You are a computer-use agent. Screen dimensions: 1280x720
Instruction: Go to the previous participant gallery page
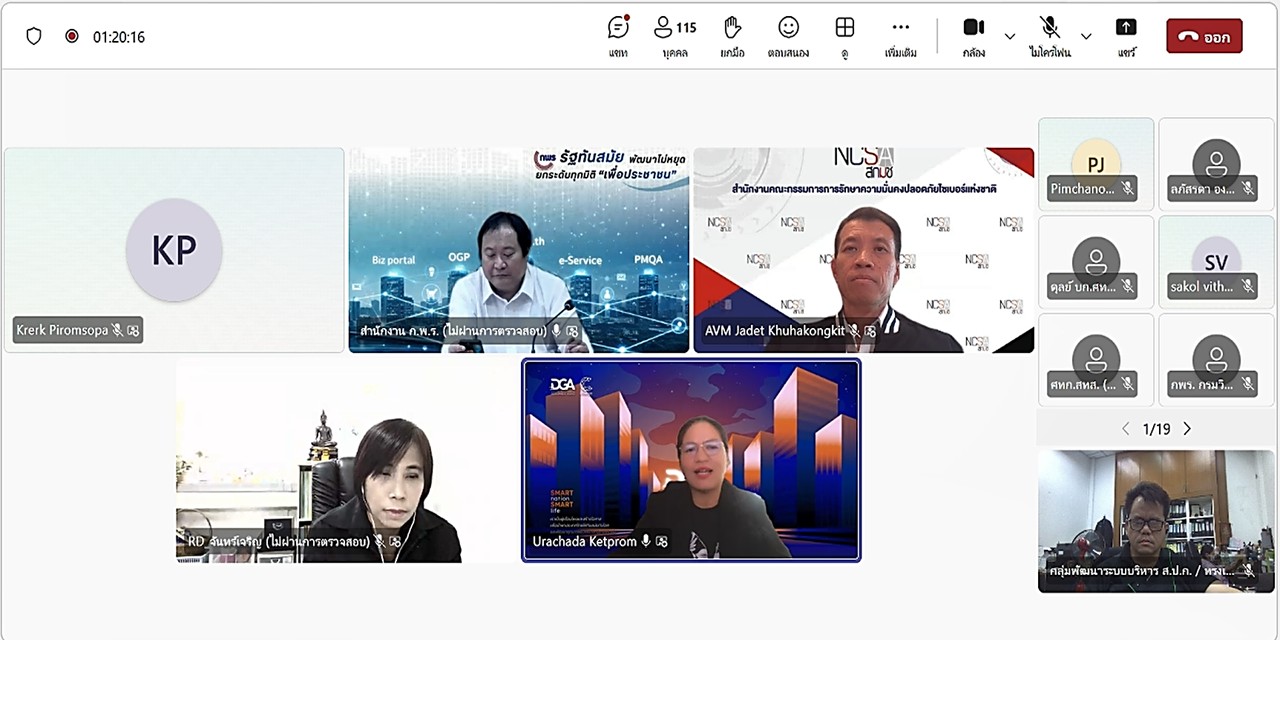[x=1126, y=428]
